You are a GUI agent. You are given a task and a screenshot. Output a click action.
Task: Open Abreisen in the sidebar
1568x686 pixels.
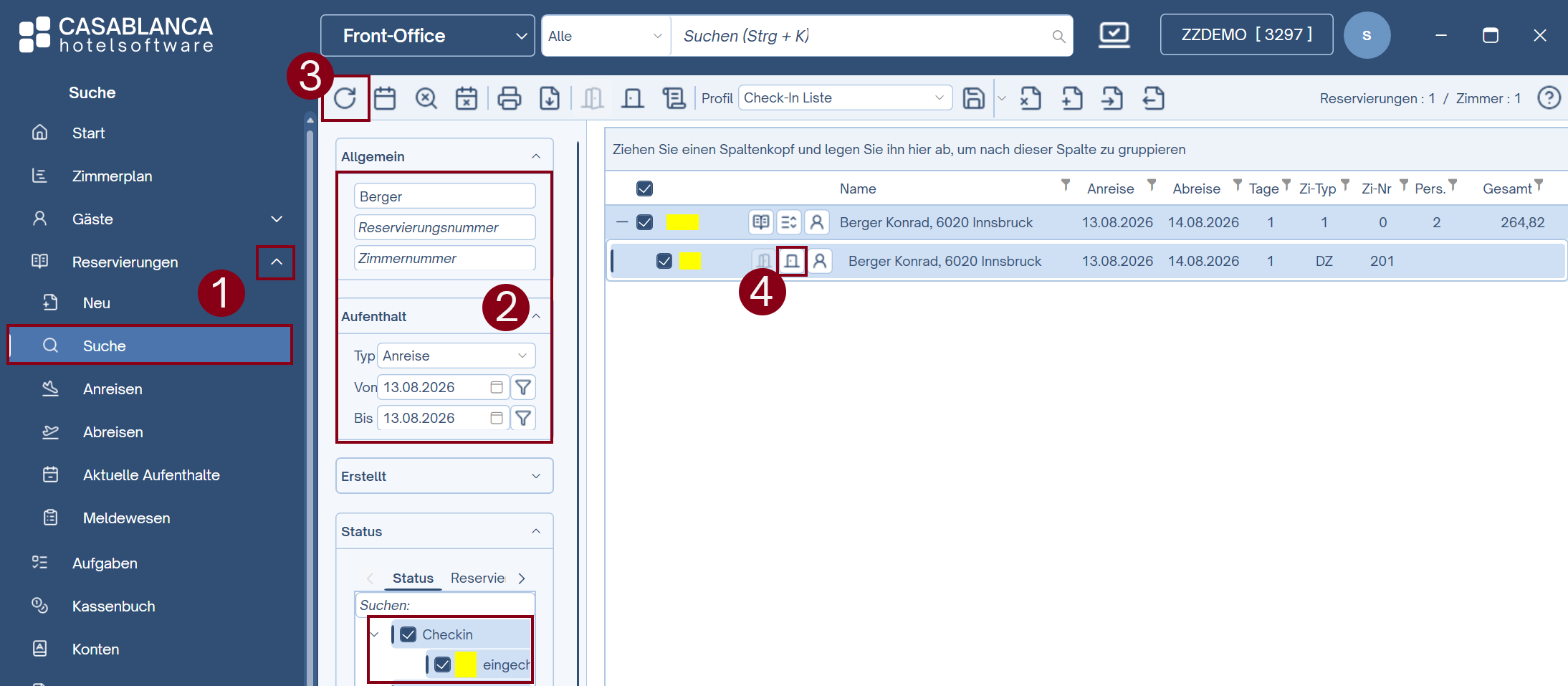[113, 432]
